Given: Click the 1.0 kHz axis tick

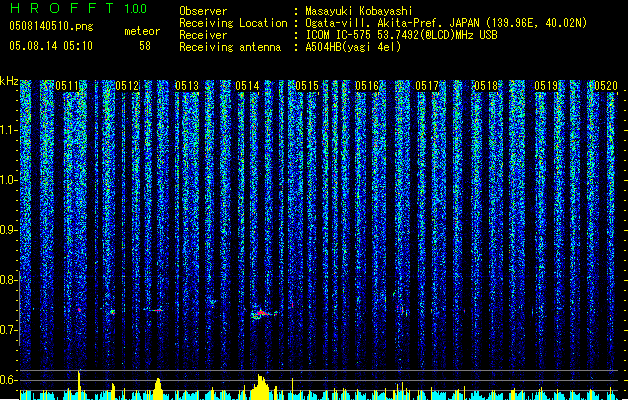Looking at the screenshot, I should pyautogui.click(x=9, y=181).
